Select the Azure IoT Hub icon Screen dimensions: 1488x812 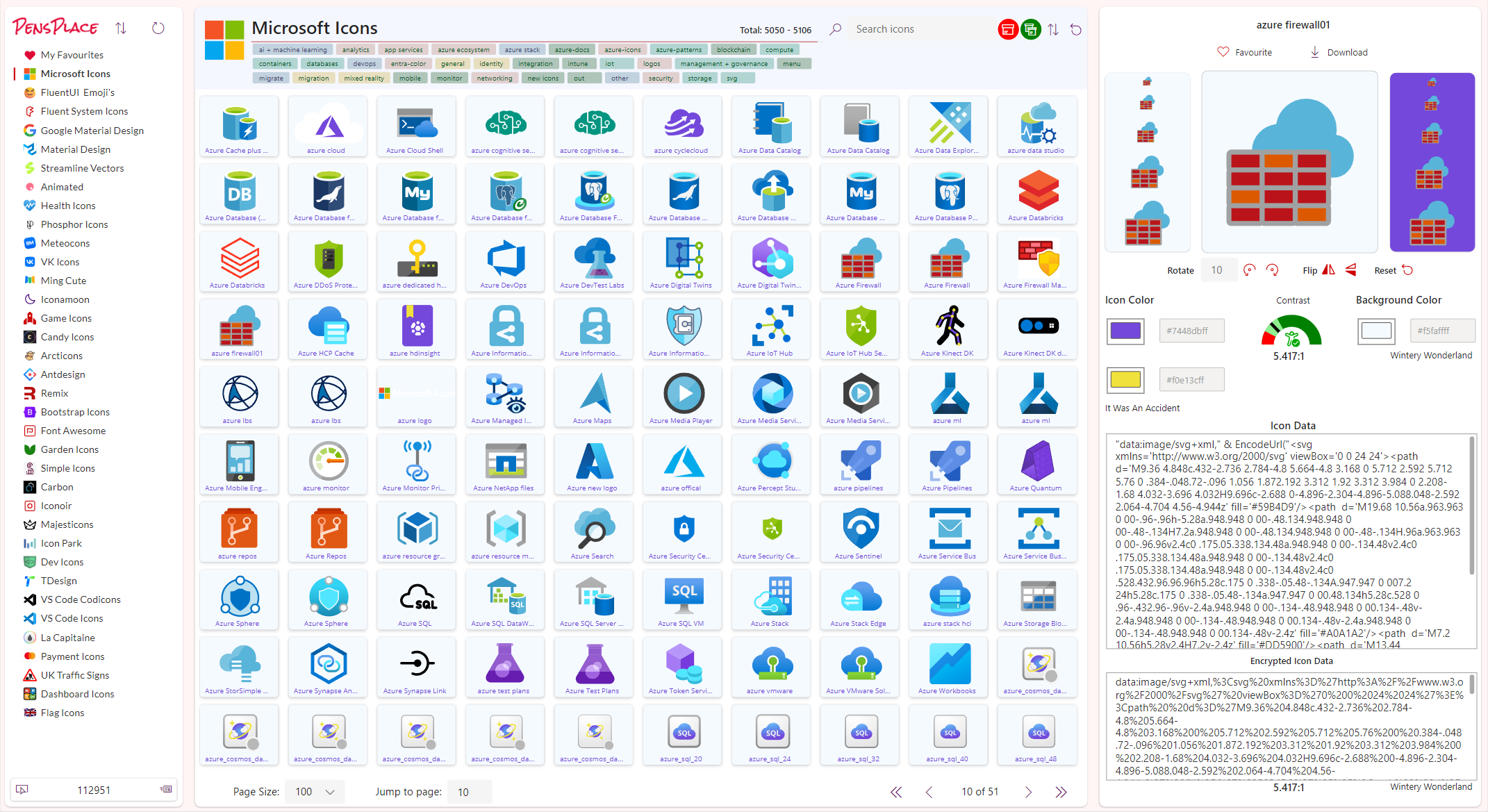(x=772, y=329)
